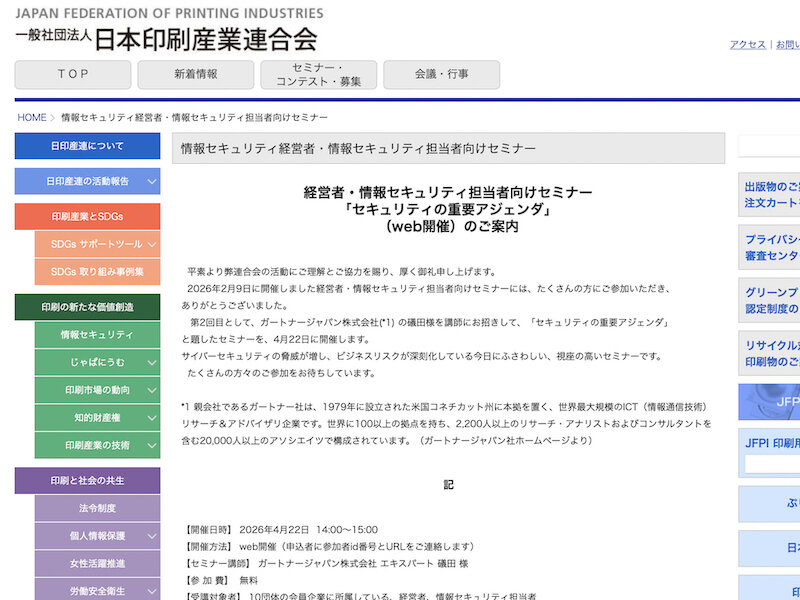Click the Japan Federation of Printing Industries logo
This screenshot has width=800, height=600.
tap(166, 30)
